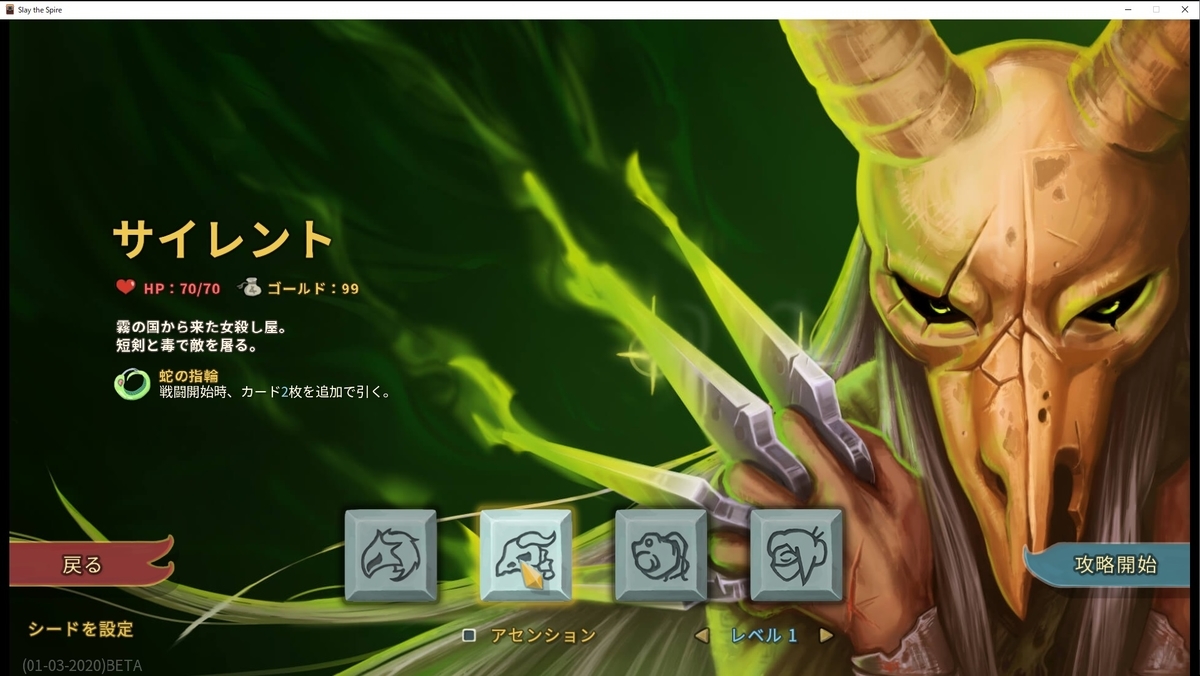This screenshot has height=676, width=1200.
Task: Maximize the Slay the Spire window
Action: tap(1156, 9)
